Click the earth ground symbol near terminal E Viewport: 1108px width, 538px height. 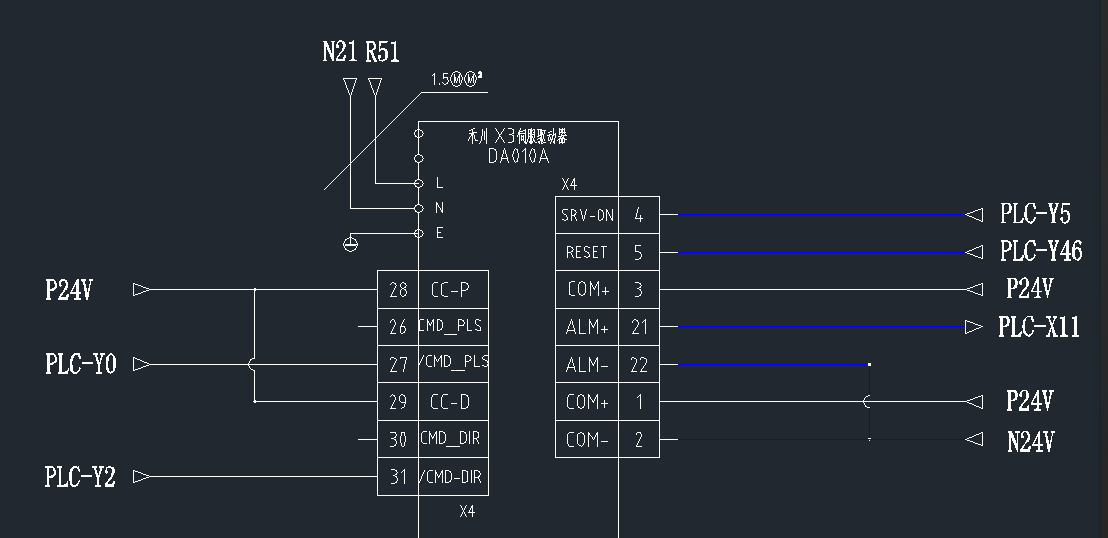click(349, 243)
